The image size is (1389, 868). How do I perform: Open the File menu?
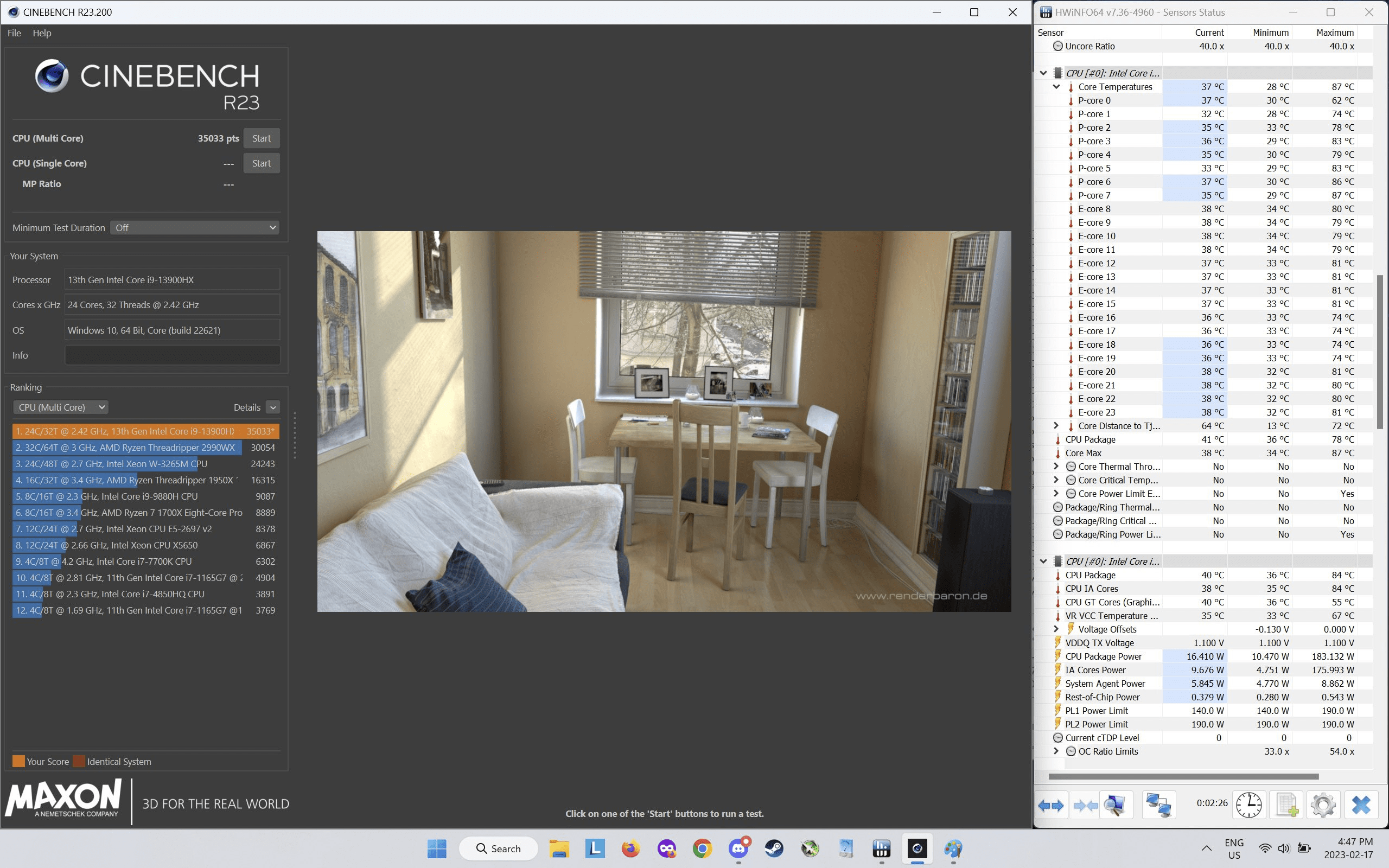[x=14, y=33]
